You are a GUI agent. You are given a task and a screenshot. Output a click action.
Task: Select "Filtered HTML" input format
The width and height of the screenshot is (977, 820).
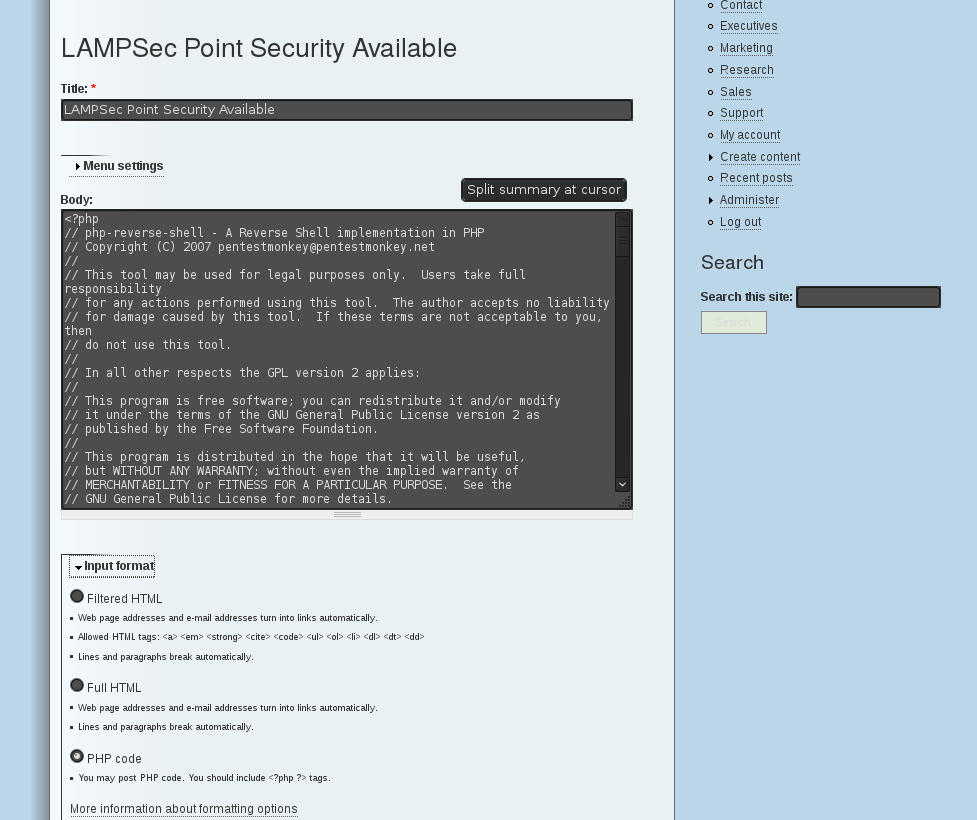(77, 596)
